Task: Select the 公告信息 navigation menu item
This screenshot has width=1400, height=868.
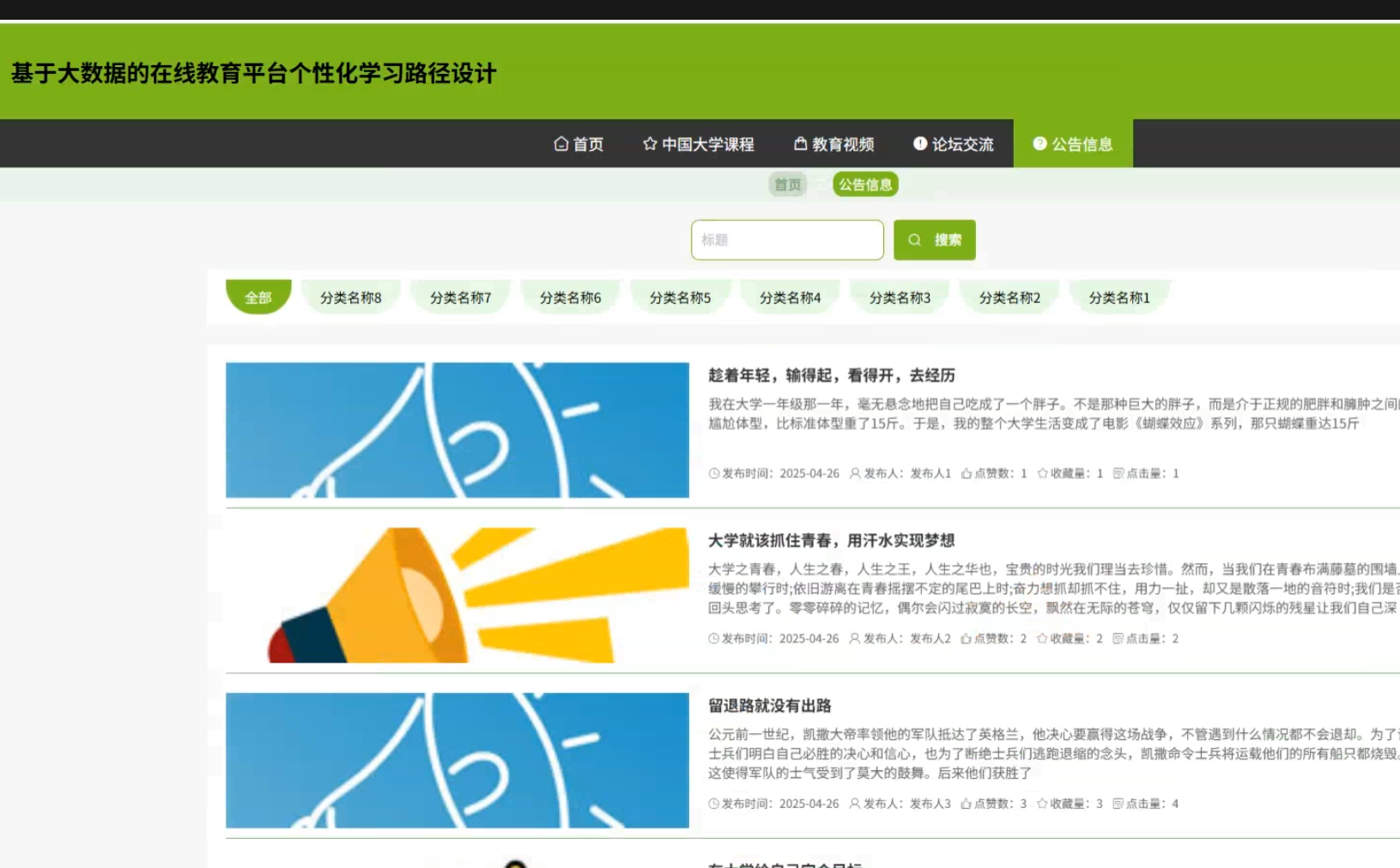Action: coord(1073,143)
